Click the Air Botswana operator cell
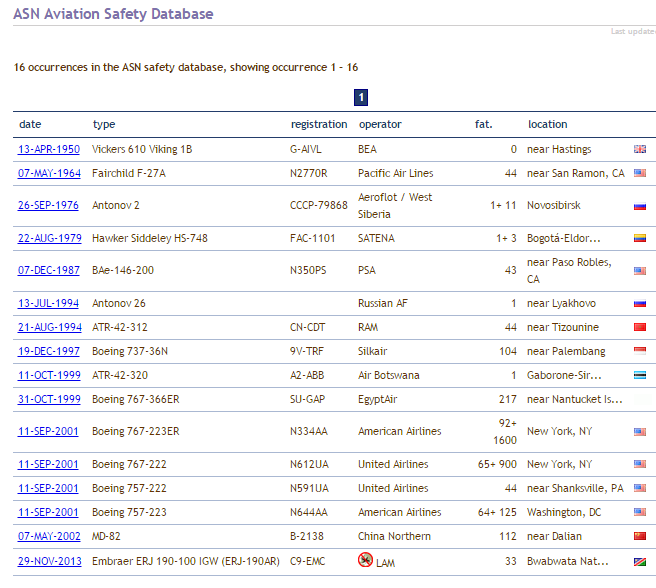The image size is (656, 588). [388, 375]
